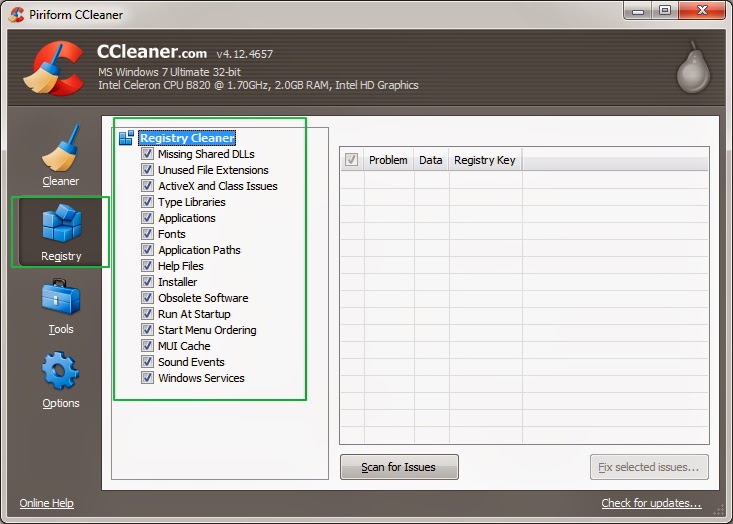Toggle the Installer checkbox
Viewport: 733px width, 524px height.
pos(147,282)
